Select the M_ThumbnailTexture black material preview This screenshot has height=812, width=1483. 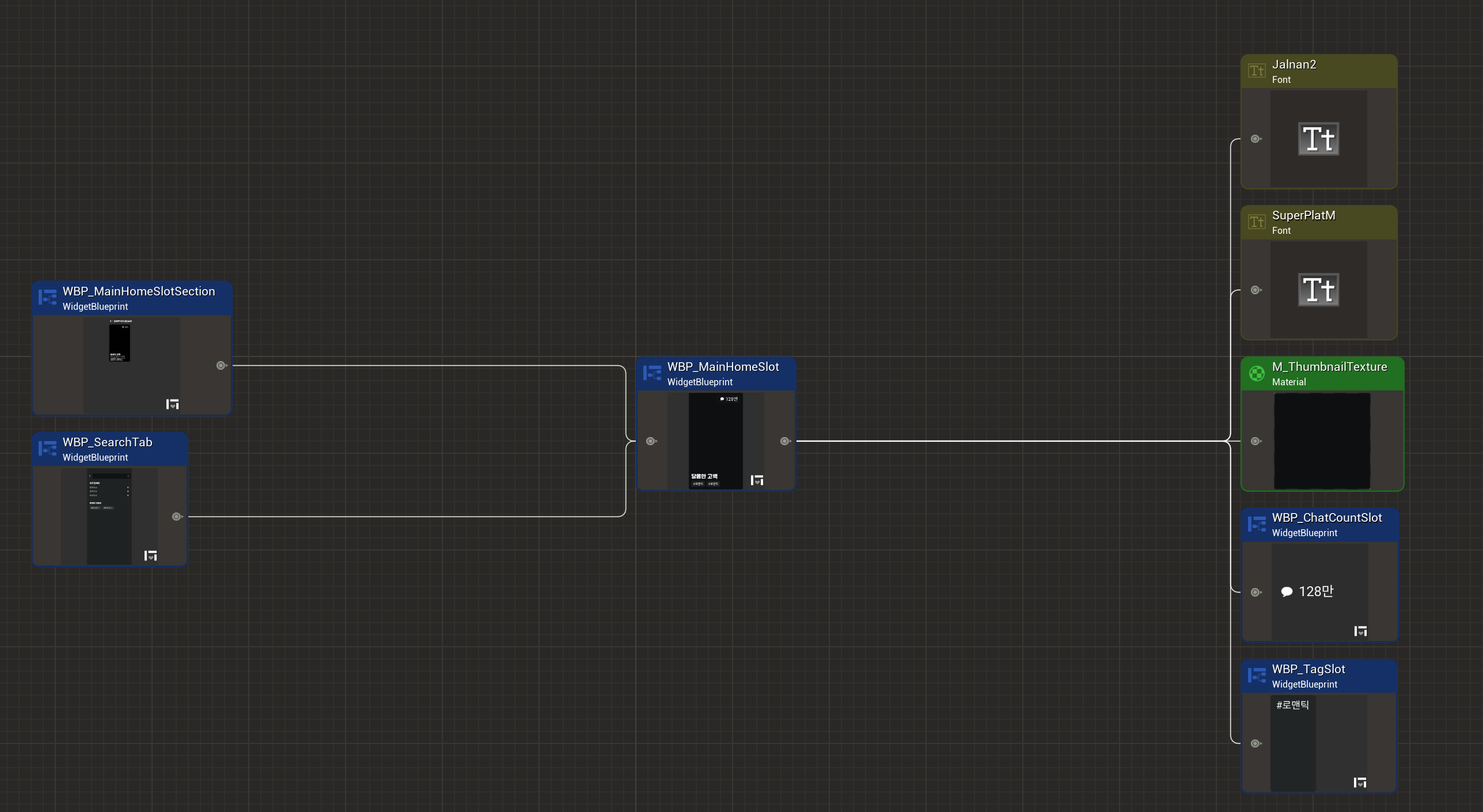tap(1322, 441)
